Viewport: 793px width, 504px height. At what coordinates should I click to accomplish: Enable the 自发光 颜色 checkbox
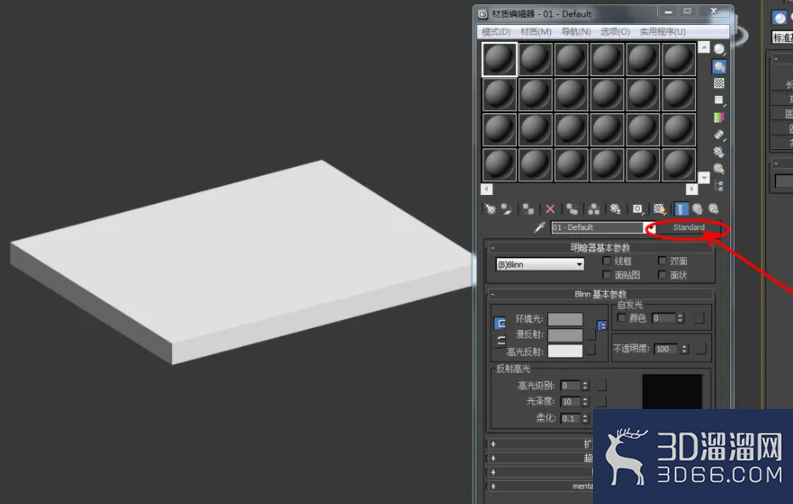coord(622,318)
